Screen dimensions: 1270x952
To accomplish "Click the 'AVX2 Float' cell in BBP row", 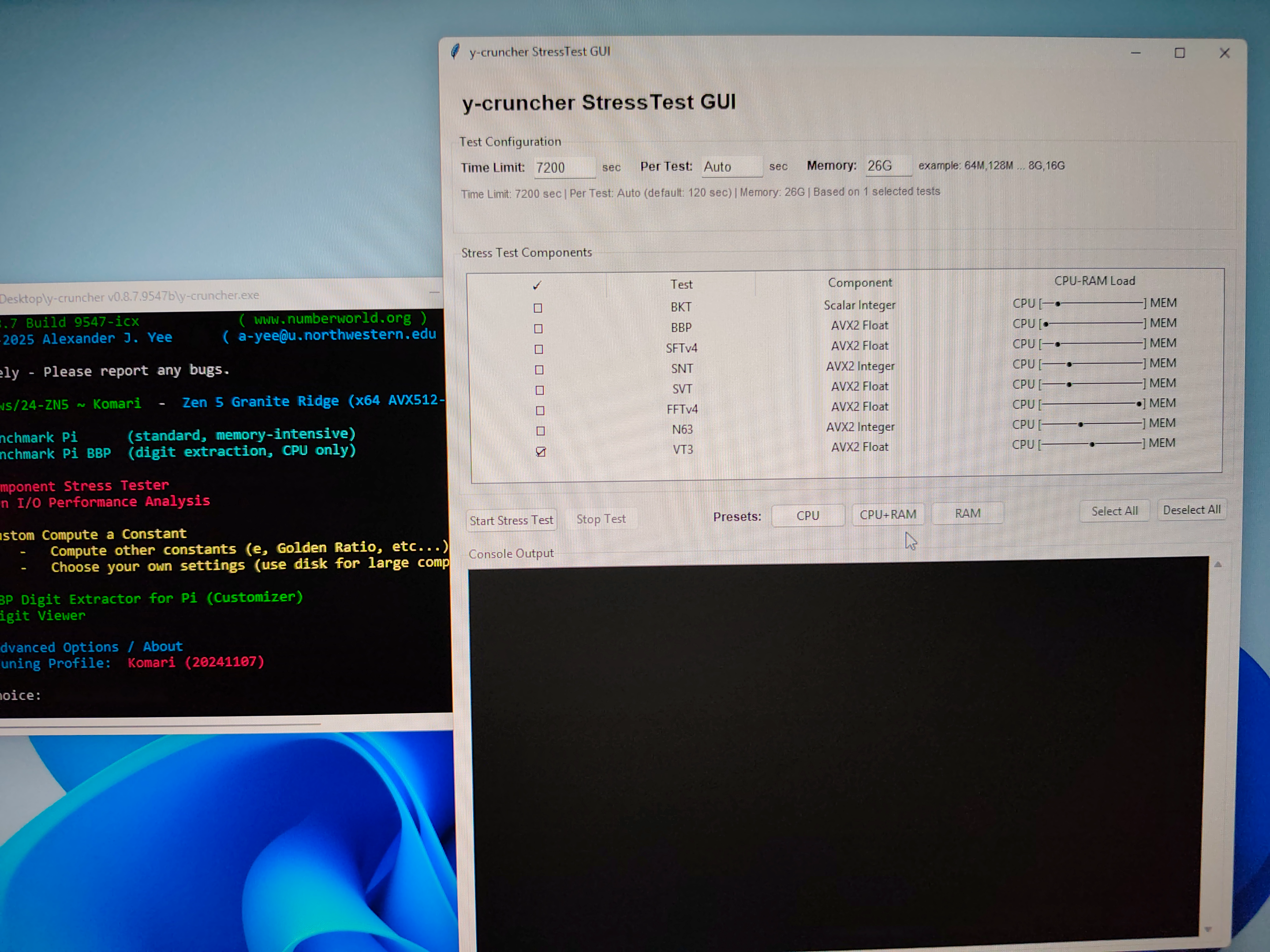I will point(859,325).
